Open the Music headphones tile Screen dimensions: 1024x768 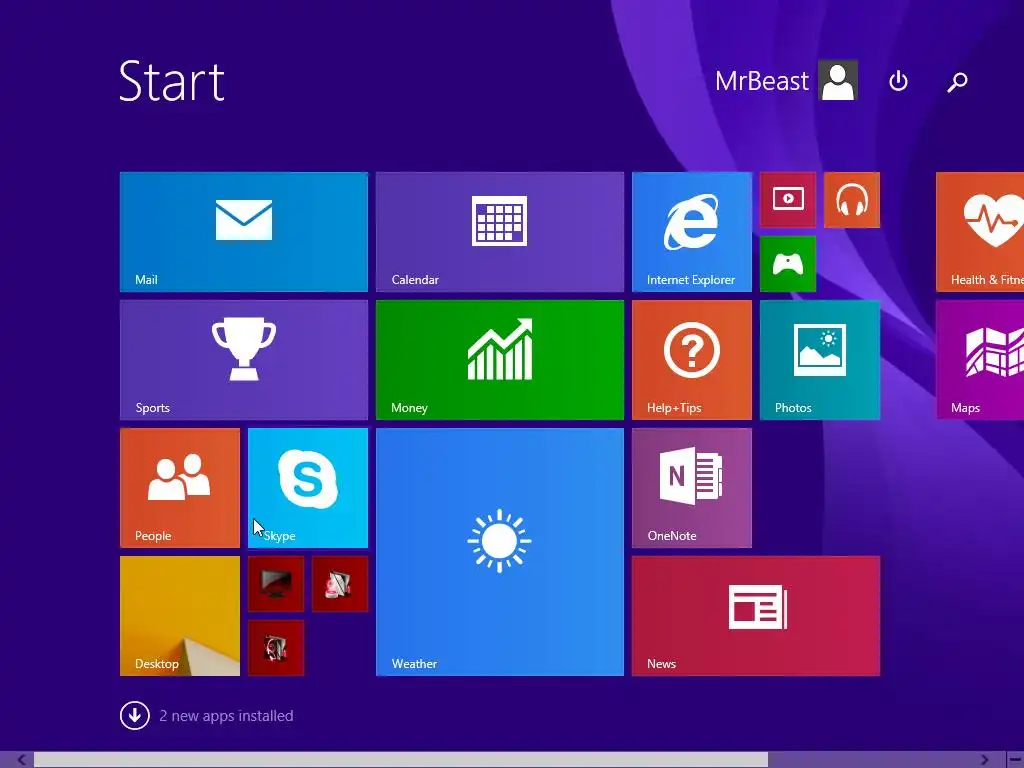[852, 200]
